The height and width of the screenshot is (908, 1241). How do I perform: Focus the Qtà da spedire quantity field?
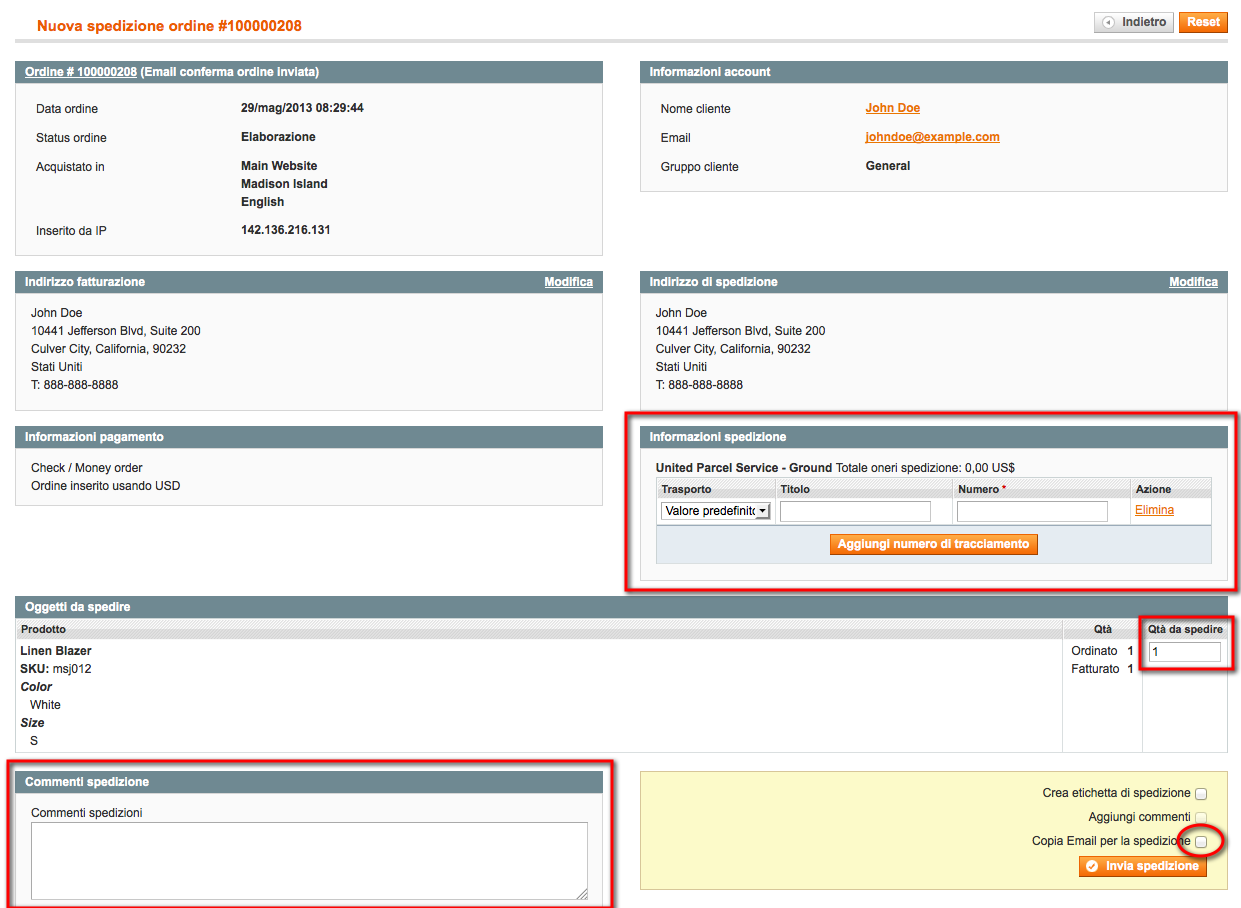click(x=1184, y=651)
